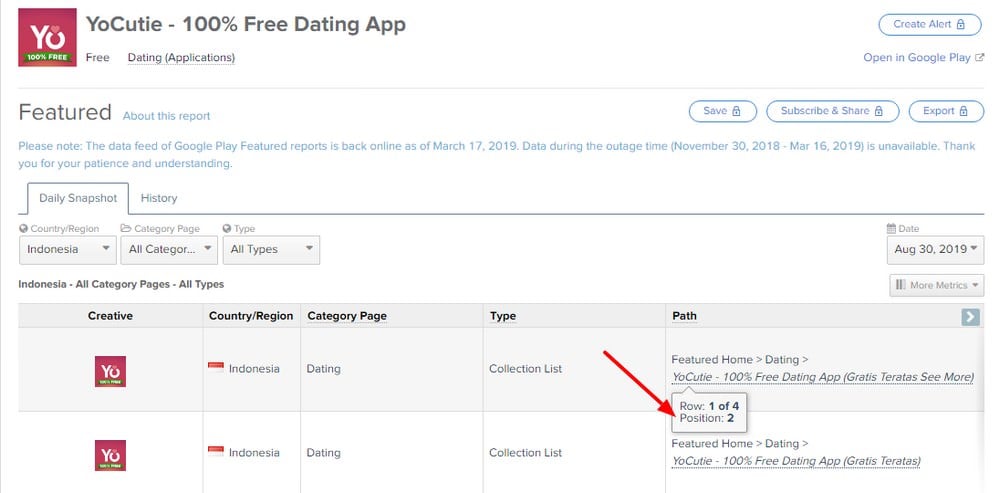
Task: Click 'Collection List' in the first row
Action: tap(526, 369)
